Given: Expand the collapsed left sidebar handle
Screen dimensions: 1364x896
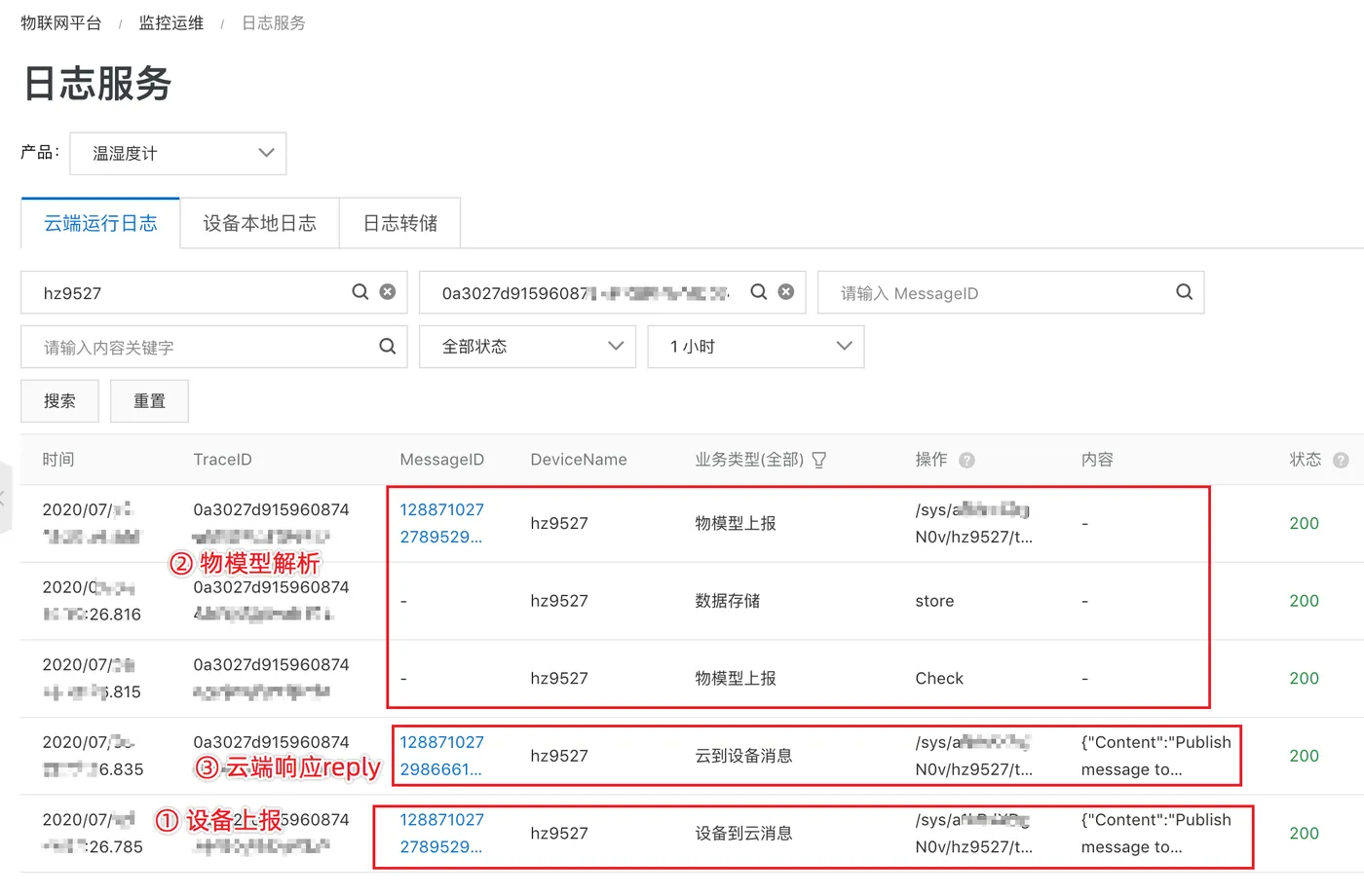Looking at the screenshot, I should tap(5, 498).
